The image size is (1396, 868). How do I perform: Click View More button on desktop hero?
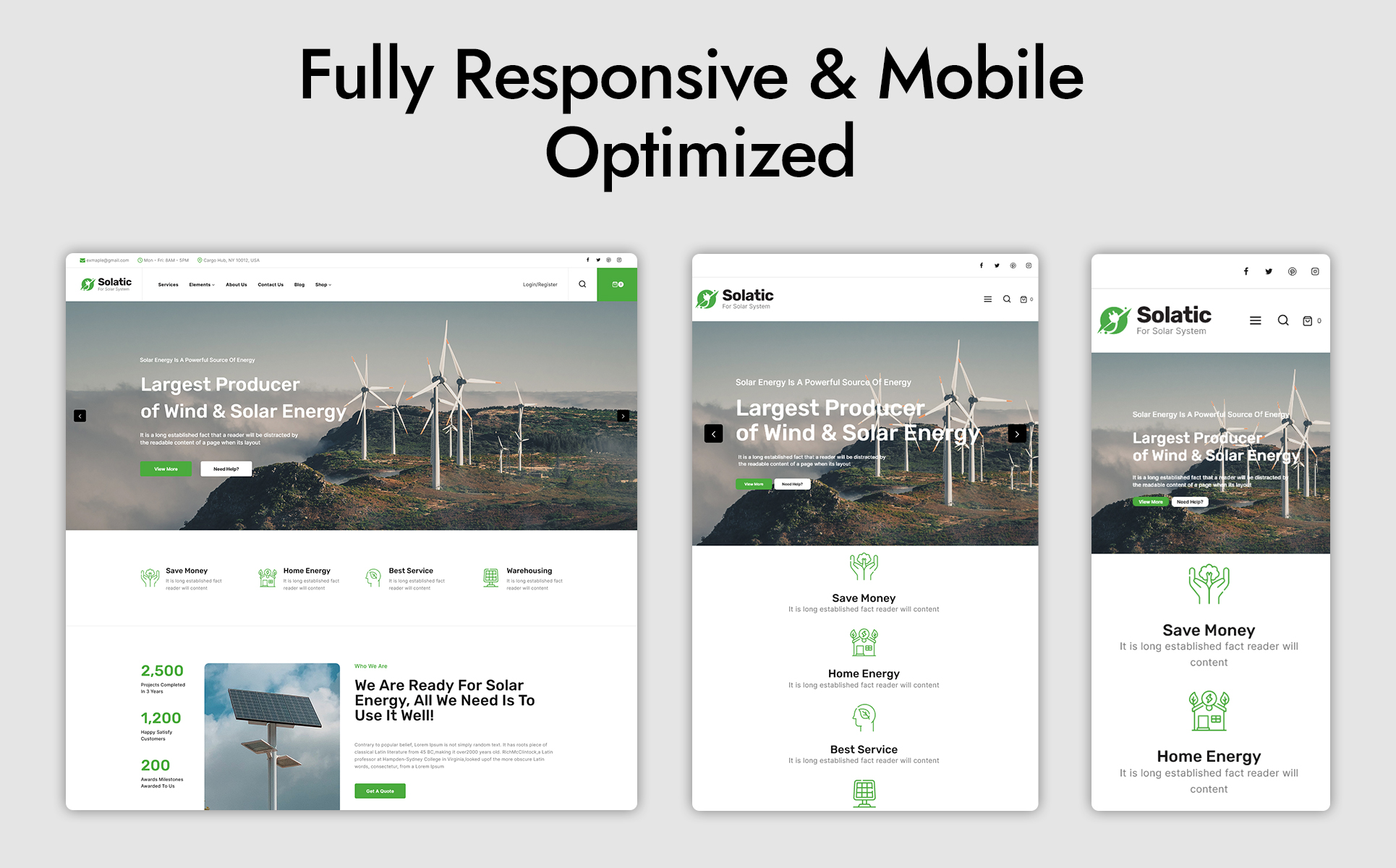point(166,469)
